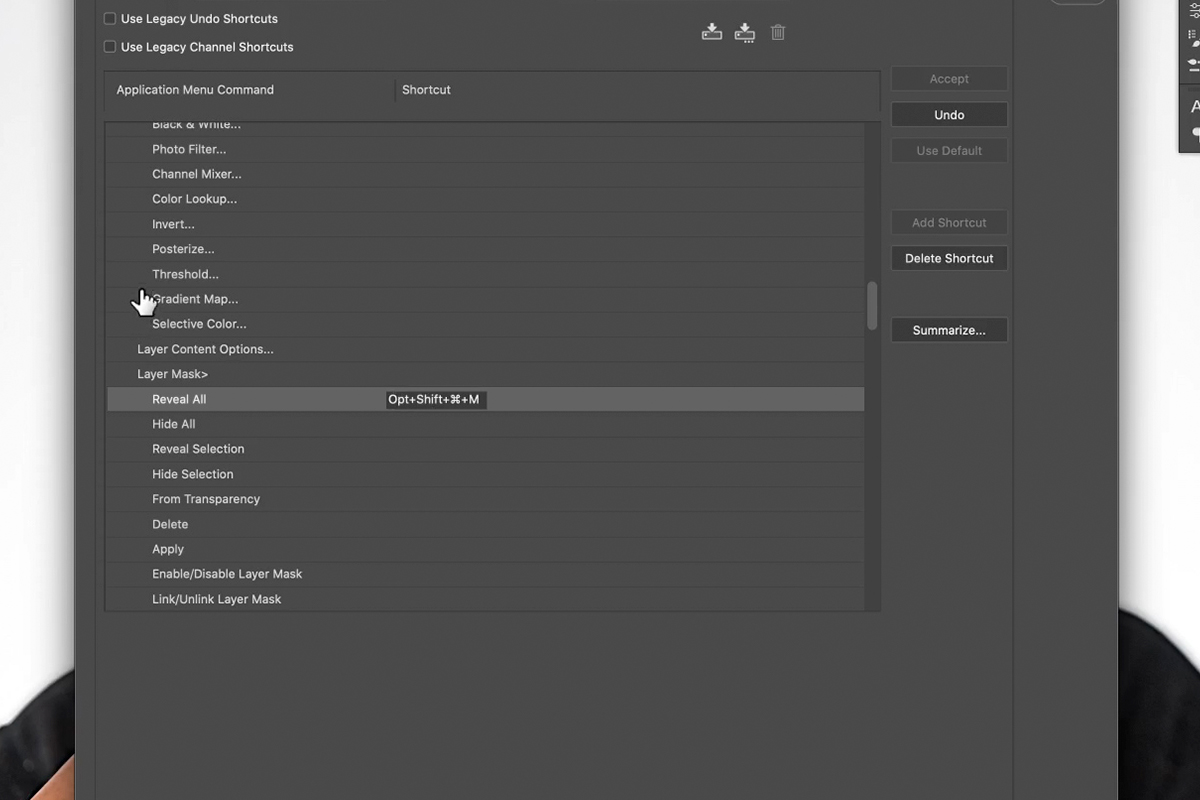This screenshot has width=1200, height=800.
Task: Enable Use Legacy Channel Shortcuts
Action: tap(109, 46)
